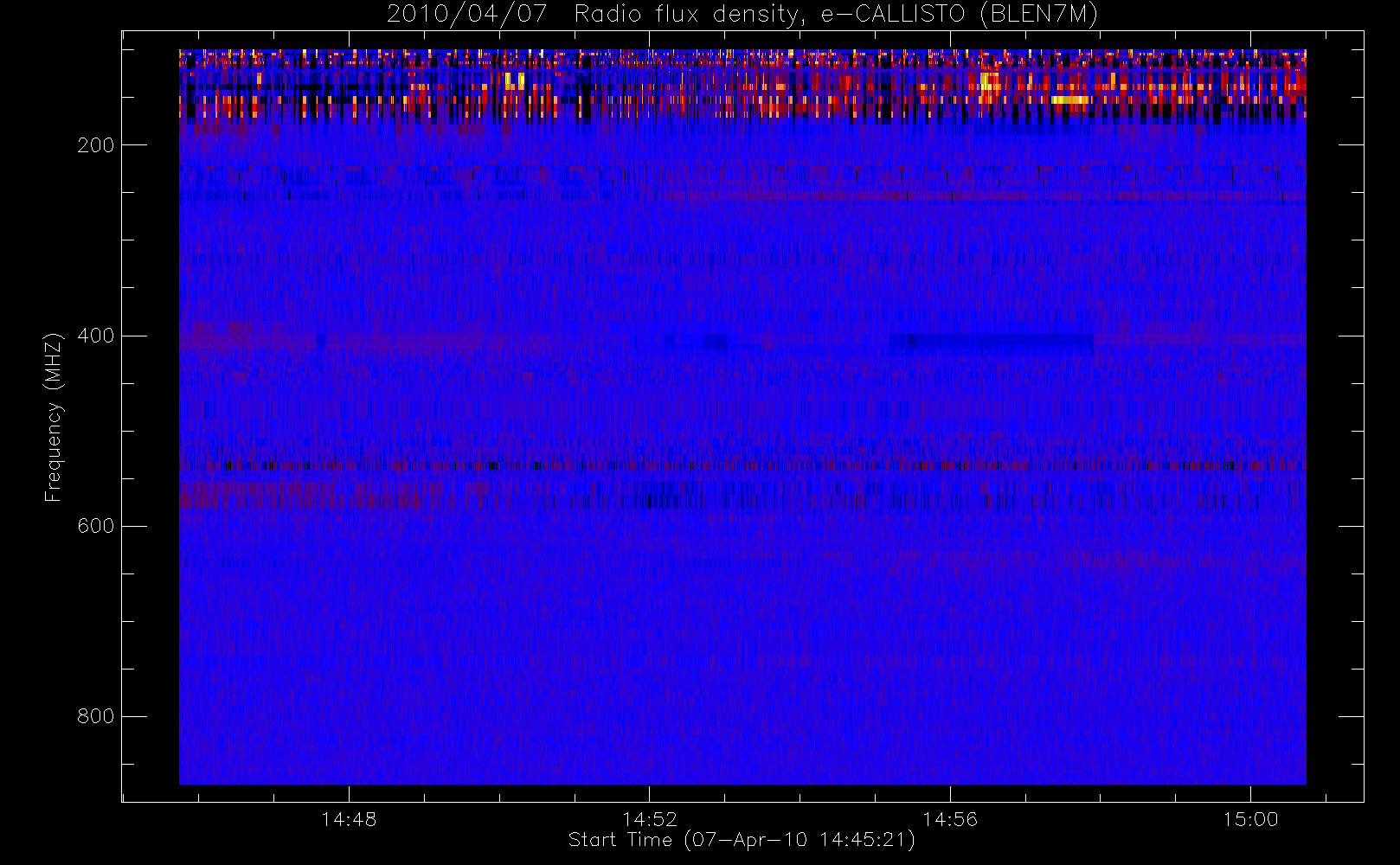Image resolution: width=1400 pixels, height=865 pixels.
Task: Click the 15:00 time tick label
Action: tap(1250, 819)
